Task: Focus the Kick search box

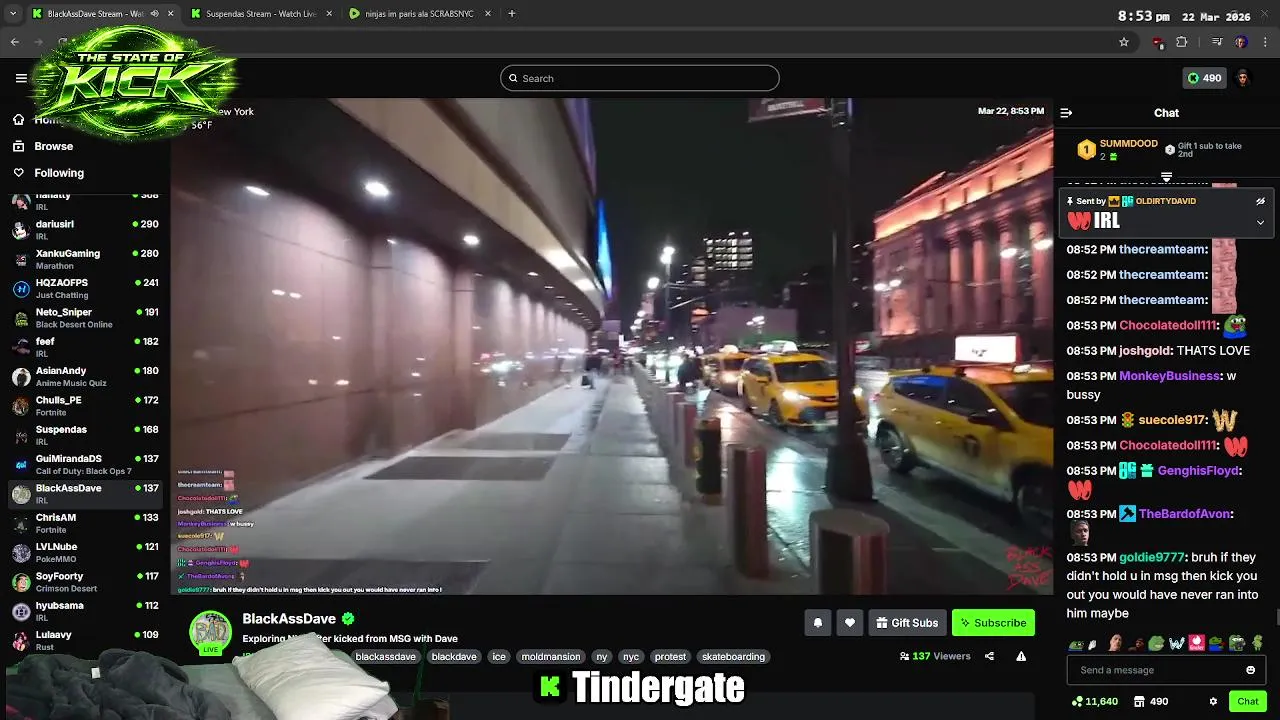Action: tap(640, 78)
